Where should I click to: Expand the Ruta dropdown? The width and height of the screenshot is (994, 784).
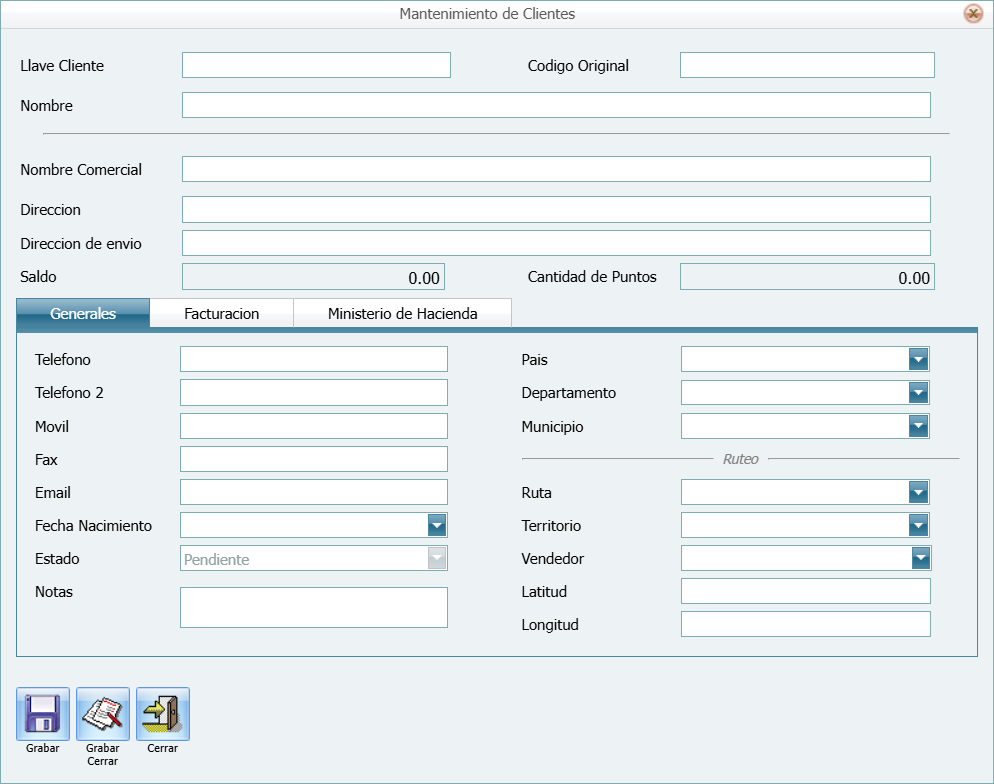click(919, 493)
